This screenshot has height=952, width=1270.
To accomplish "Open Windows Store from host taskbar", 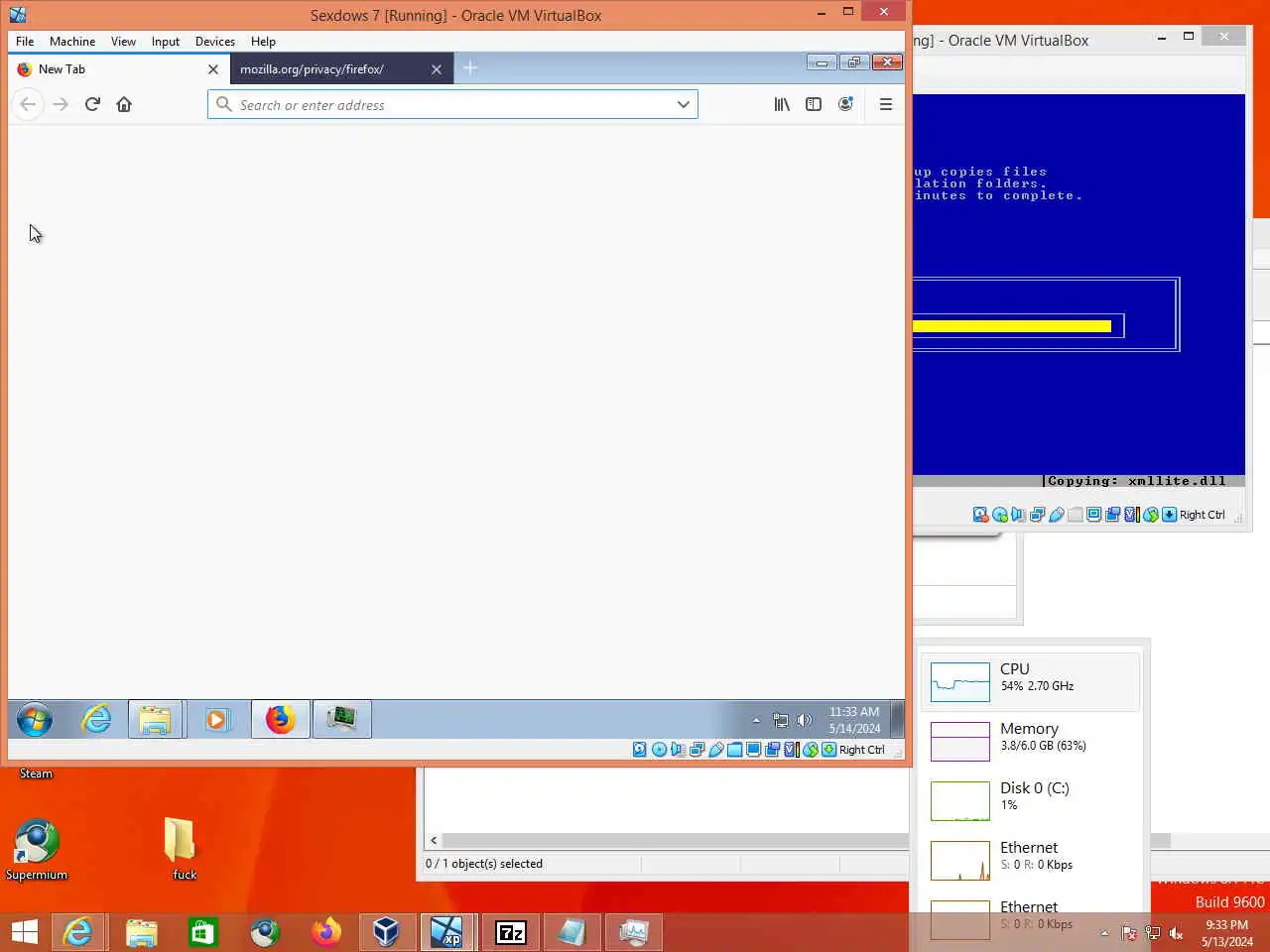I will [x=203, y=932].
